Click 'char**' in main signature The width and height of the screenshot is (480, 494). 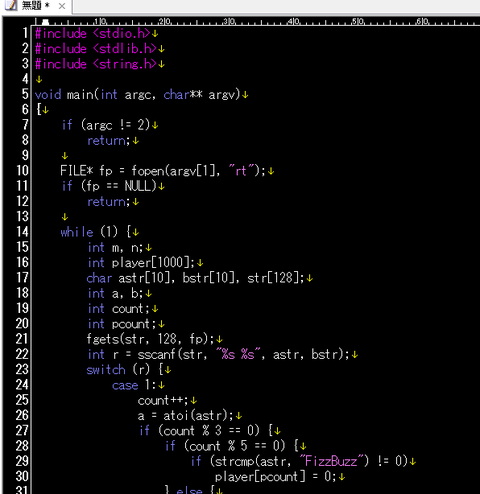tap(183, 95)
